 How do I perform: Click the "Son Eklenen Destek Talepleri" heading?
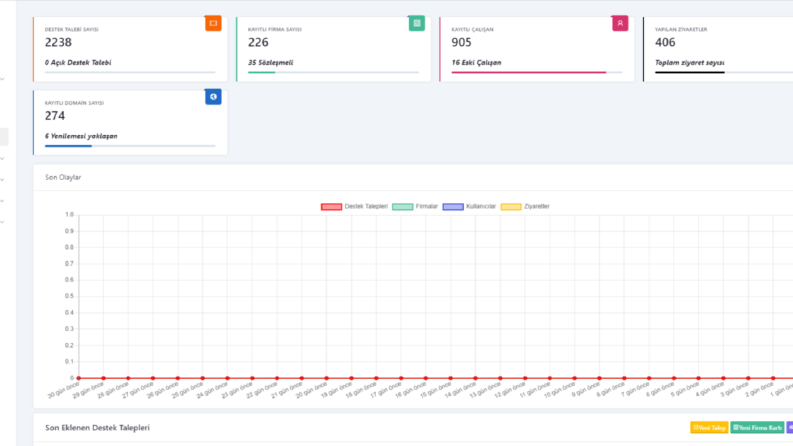click(98, 428)
